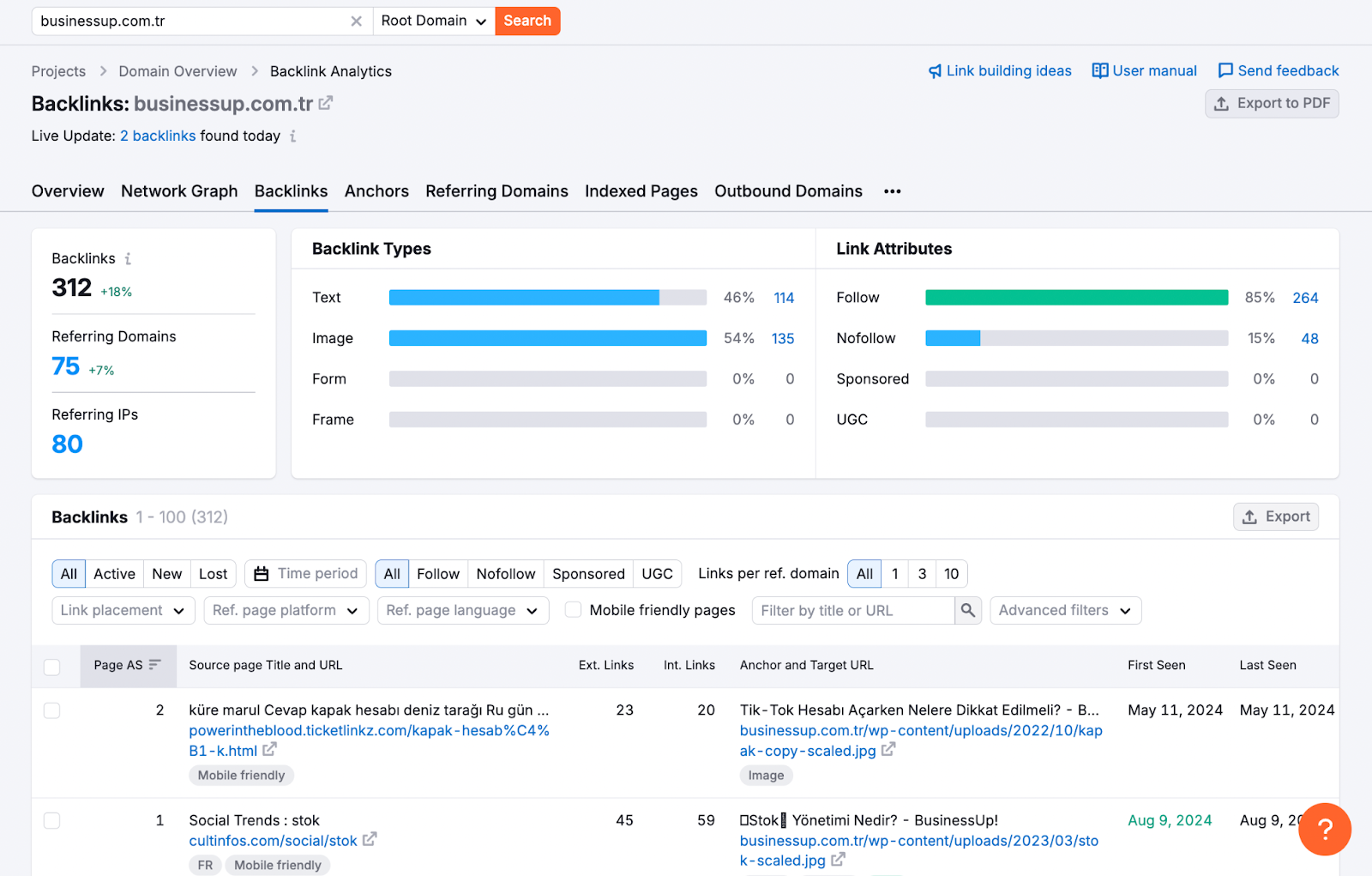This screenshot has height=876, width=1372.
Task: Open the three-dot more tabs menu
Action: coord(893,191)
